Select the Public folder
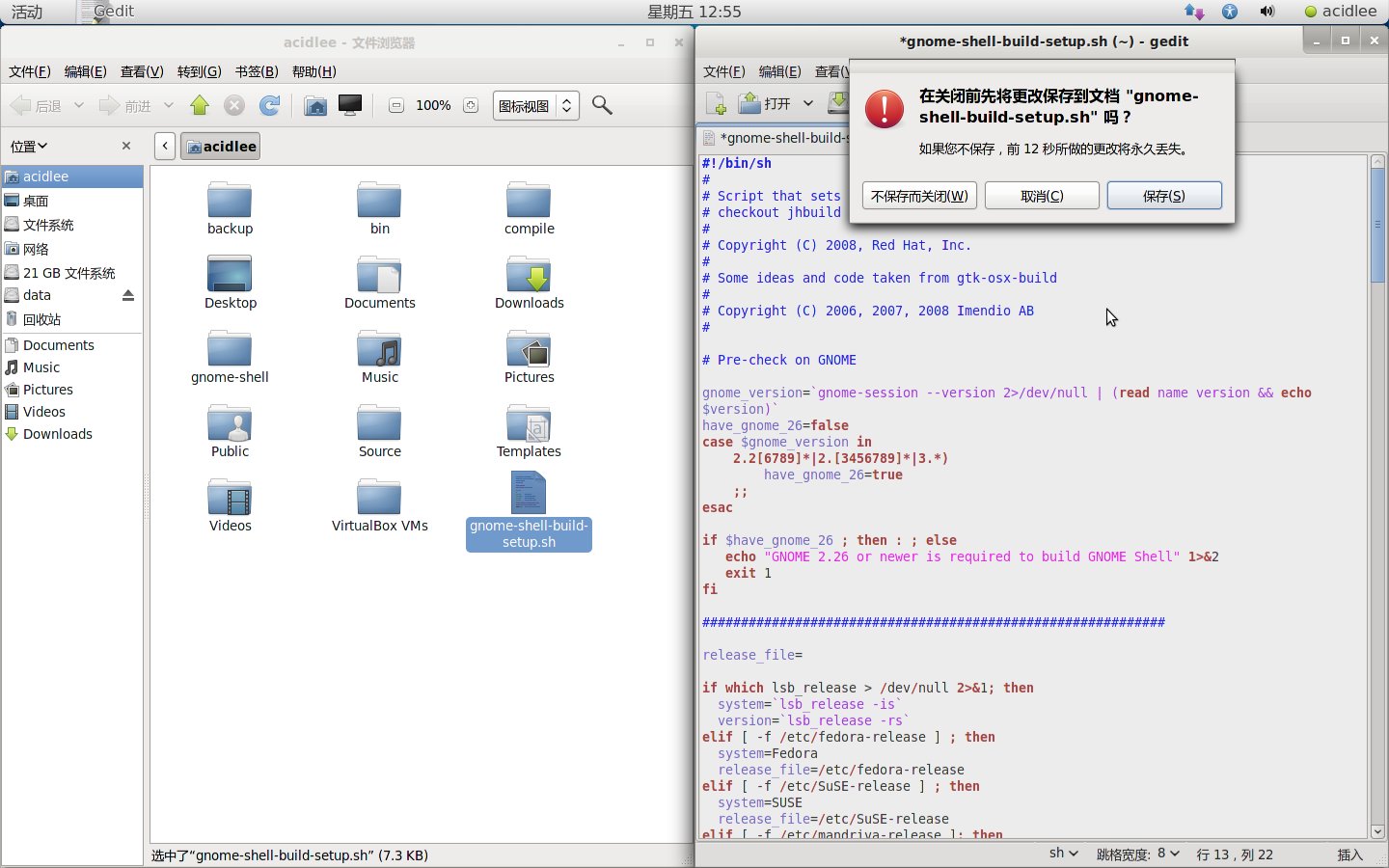 coord(230,432)
